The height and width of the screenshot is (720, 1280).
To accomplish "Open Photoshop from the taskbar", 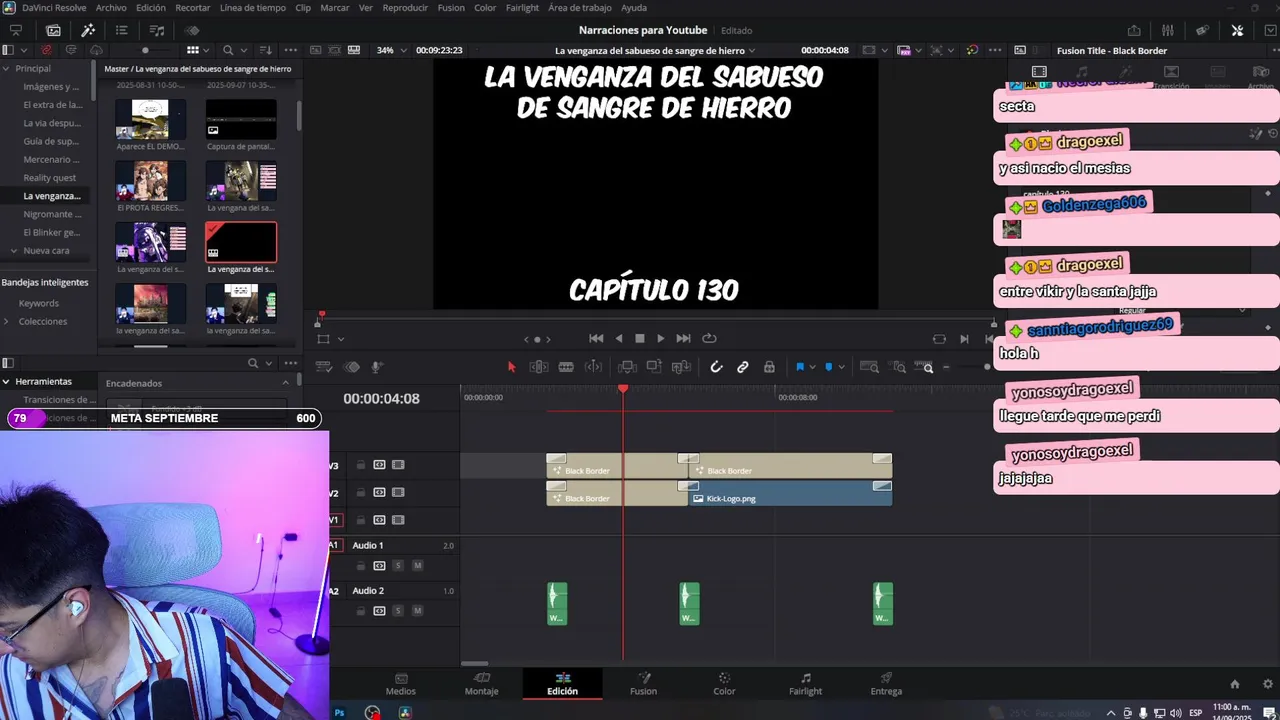I will click(340, 713).
